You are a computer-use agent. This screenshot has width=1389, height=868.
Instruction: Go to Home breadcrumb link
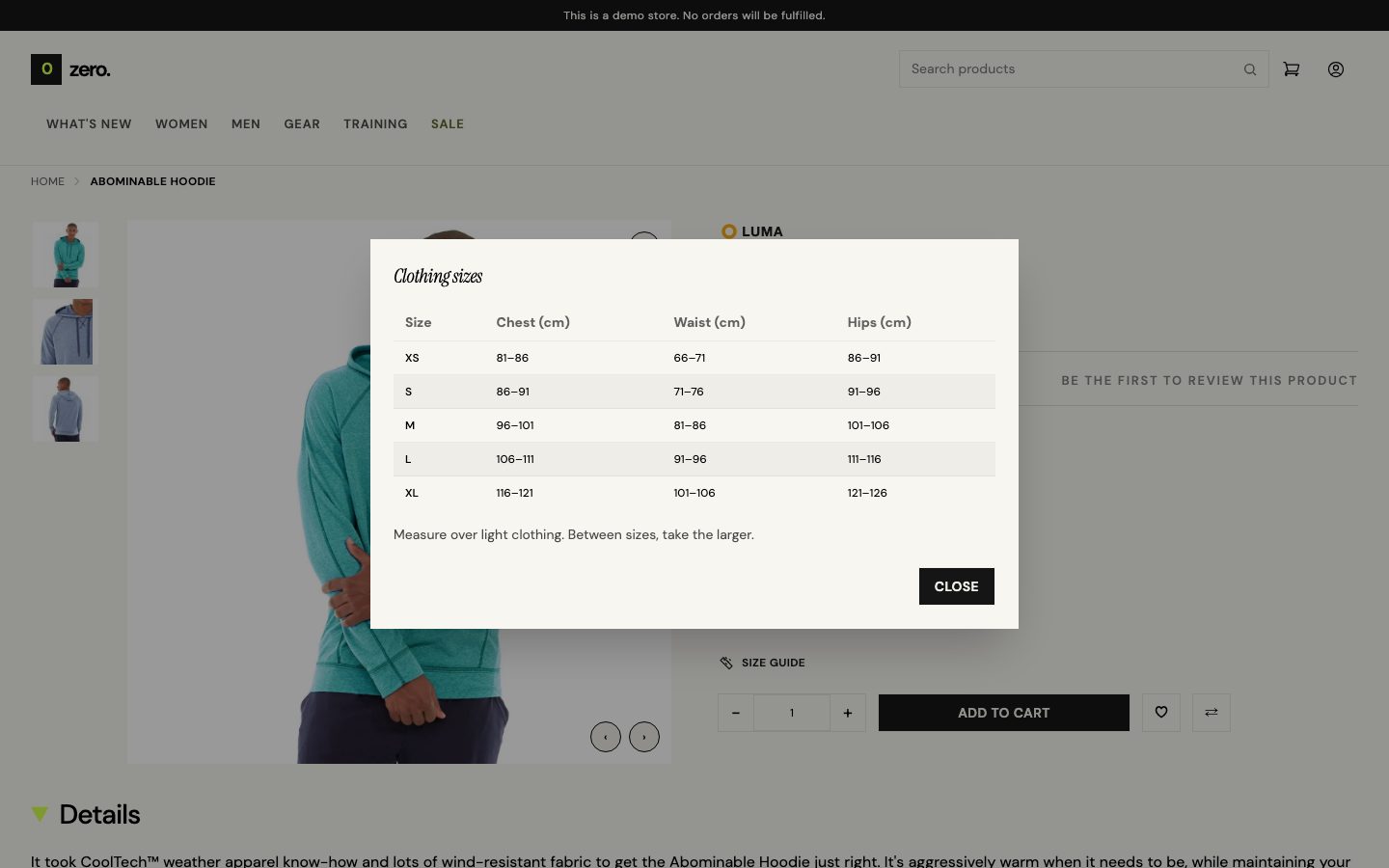[47, 181]
